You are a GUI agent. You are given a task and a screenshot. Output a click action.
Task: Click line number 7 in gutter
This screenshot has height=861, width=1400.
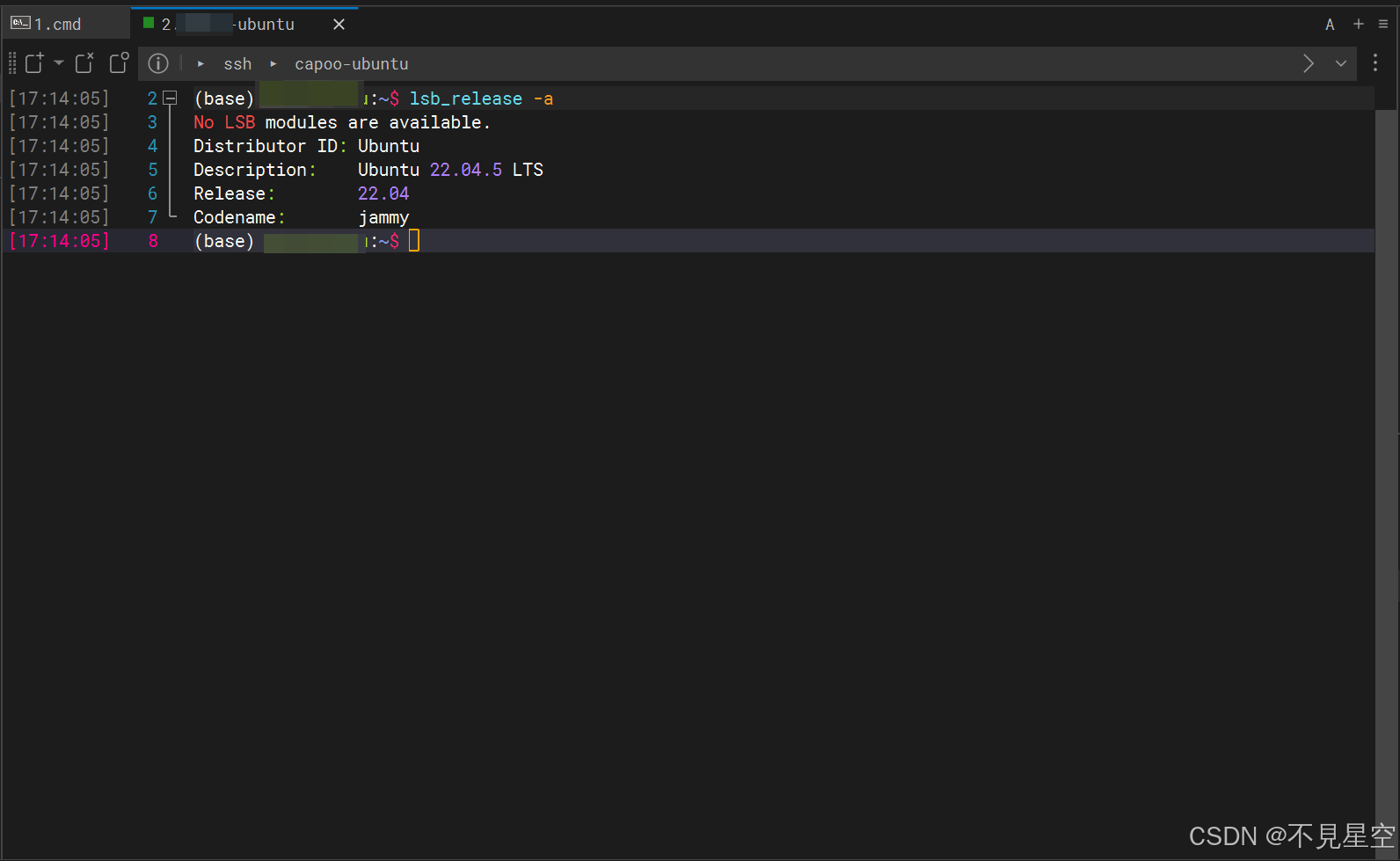[152, 217]
